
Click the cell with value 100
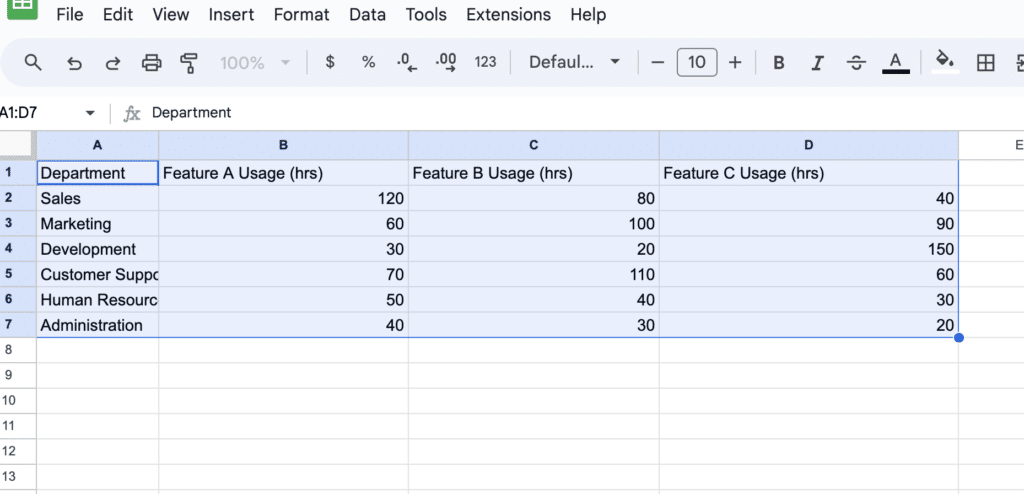click(x=534, y=223)
